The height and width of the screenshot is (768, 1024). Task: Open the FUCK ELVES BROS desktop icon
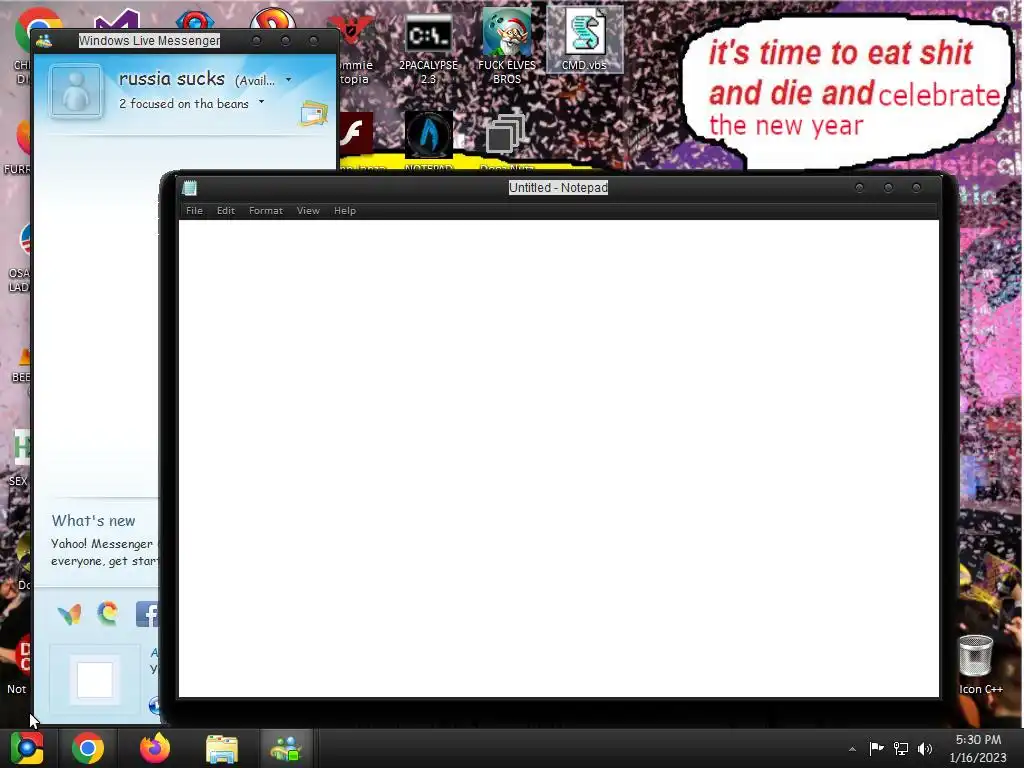click(507, 47)
